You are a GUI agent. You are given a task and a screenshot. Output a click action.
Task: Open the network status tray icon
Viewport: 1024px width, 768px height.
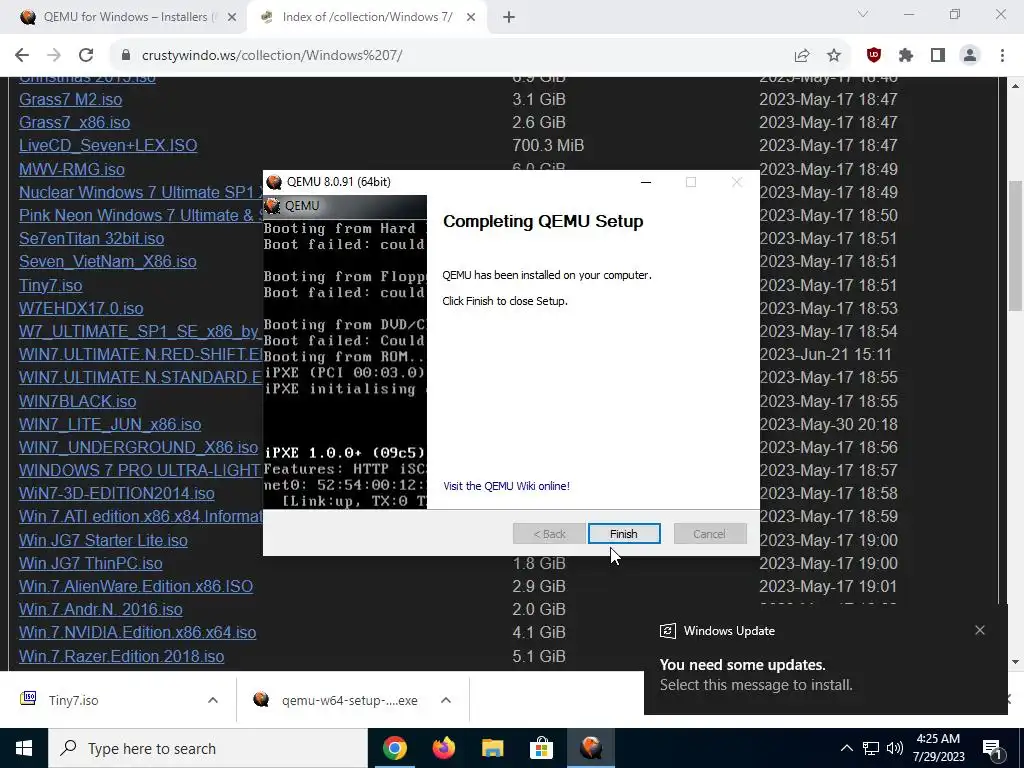871,748
